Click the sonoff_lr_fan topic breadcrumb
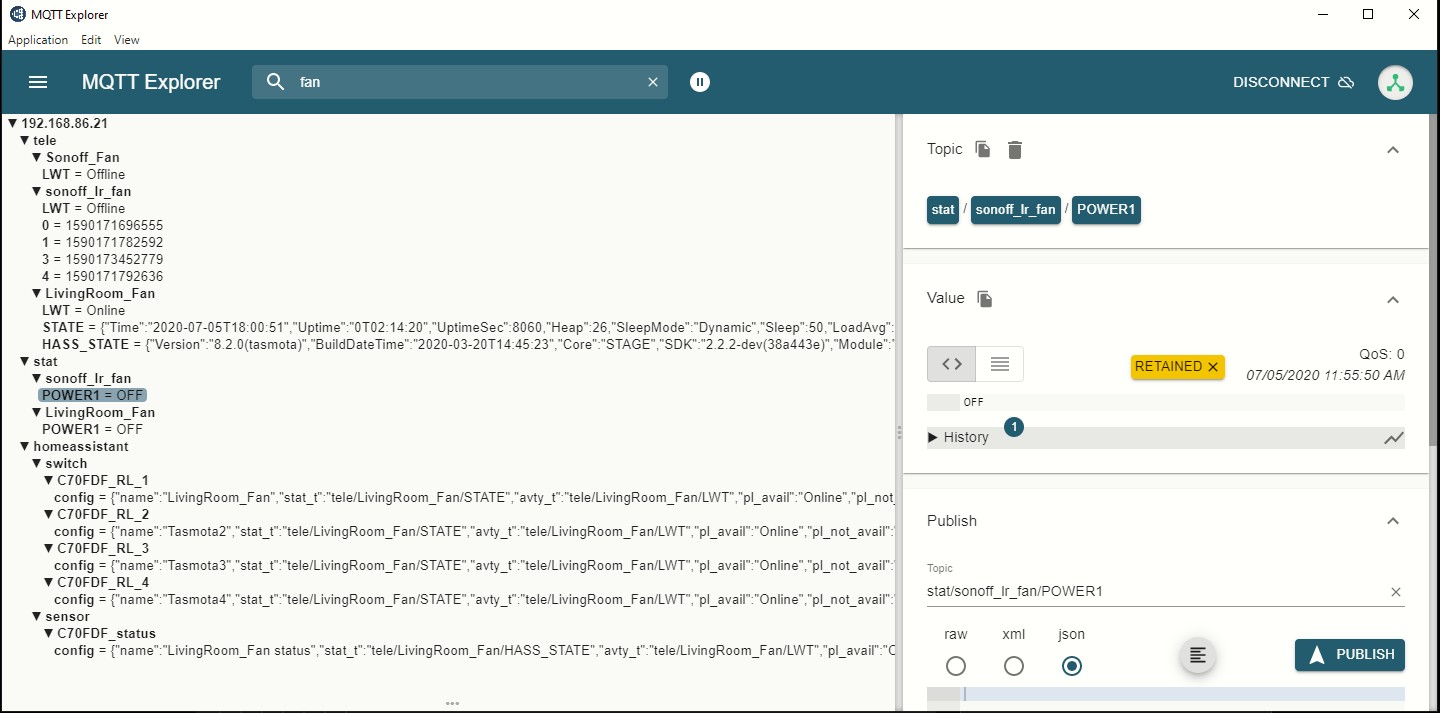Image resolution: width=1440 pixels, height=713 pixels. pos(1015,210)
